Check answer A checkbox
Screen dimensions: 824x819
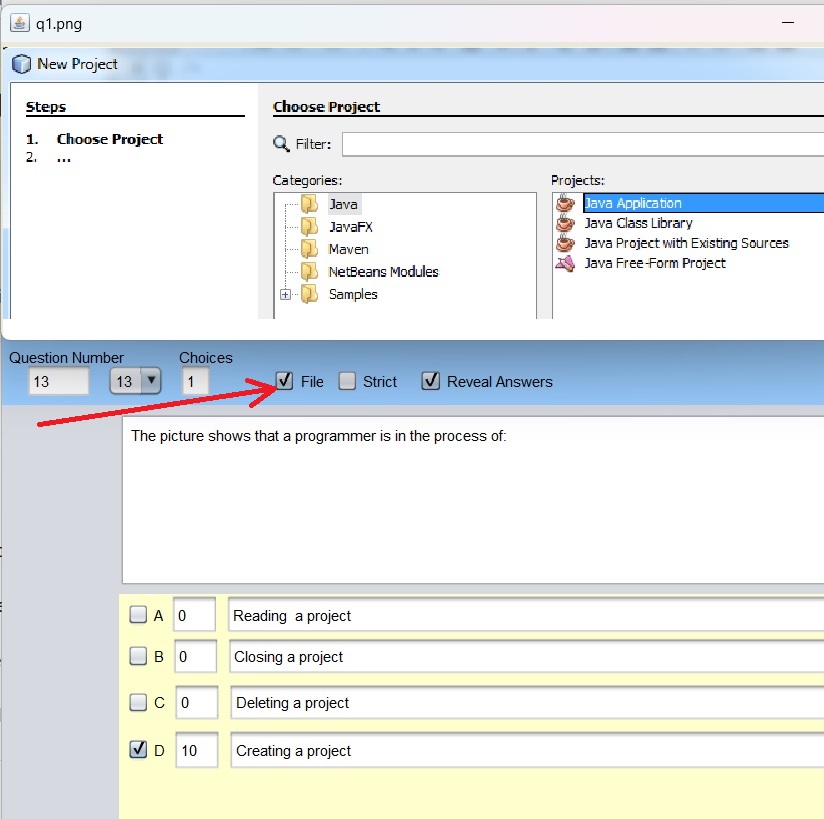click(138, 615)
